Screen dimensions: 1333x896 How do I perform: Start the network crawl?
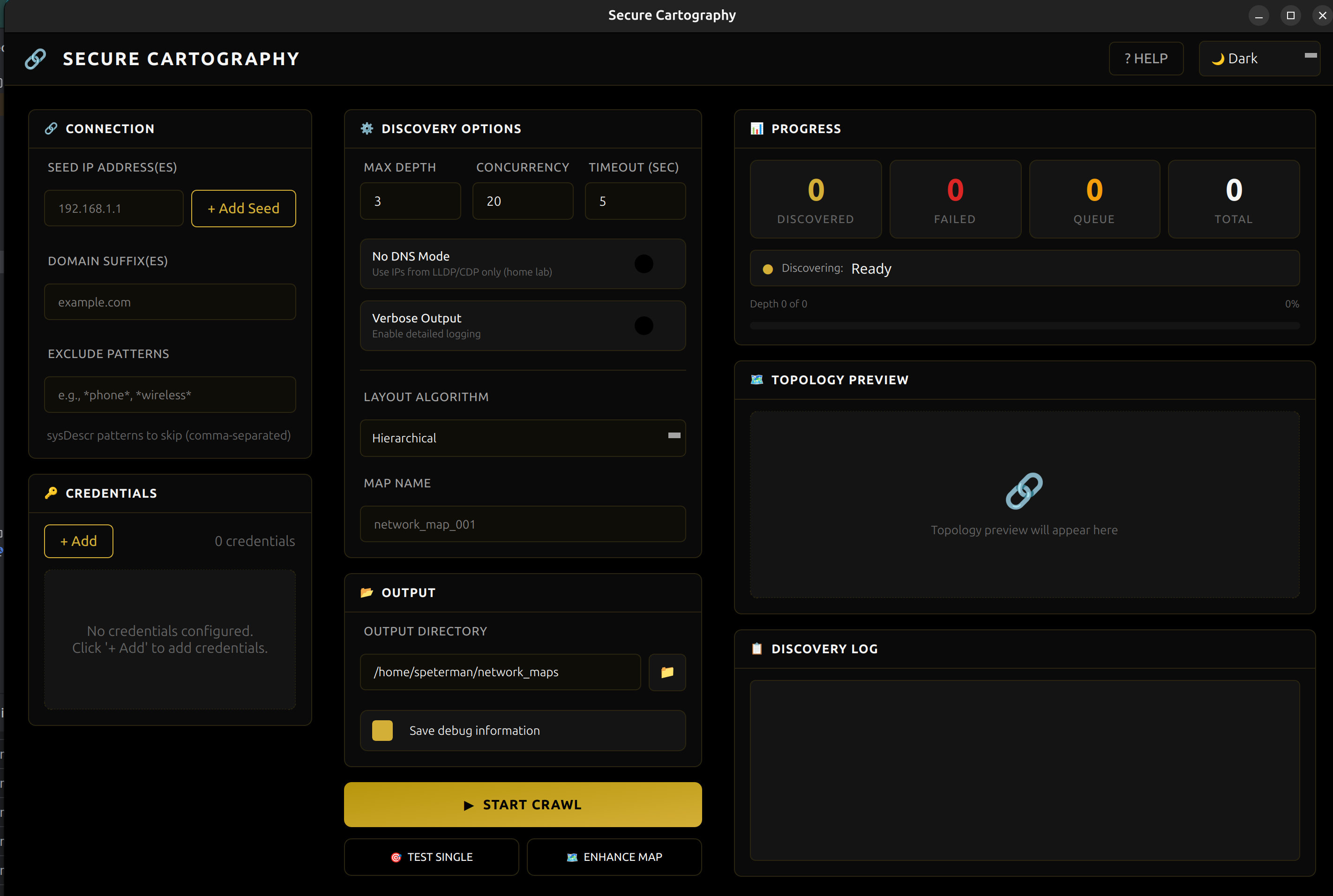coord(522,804)
